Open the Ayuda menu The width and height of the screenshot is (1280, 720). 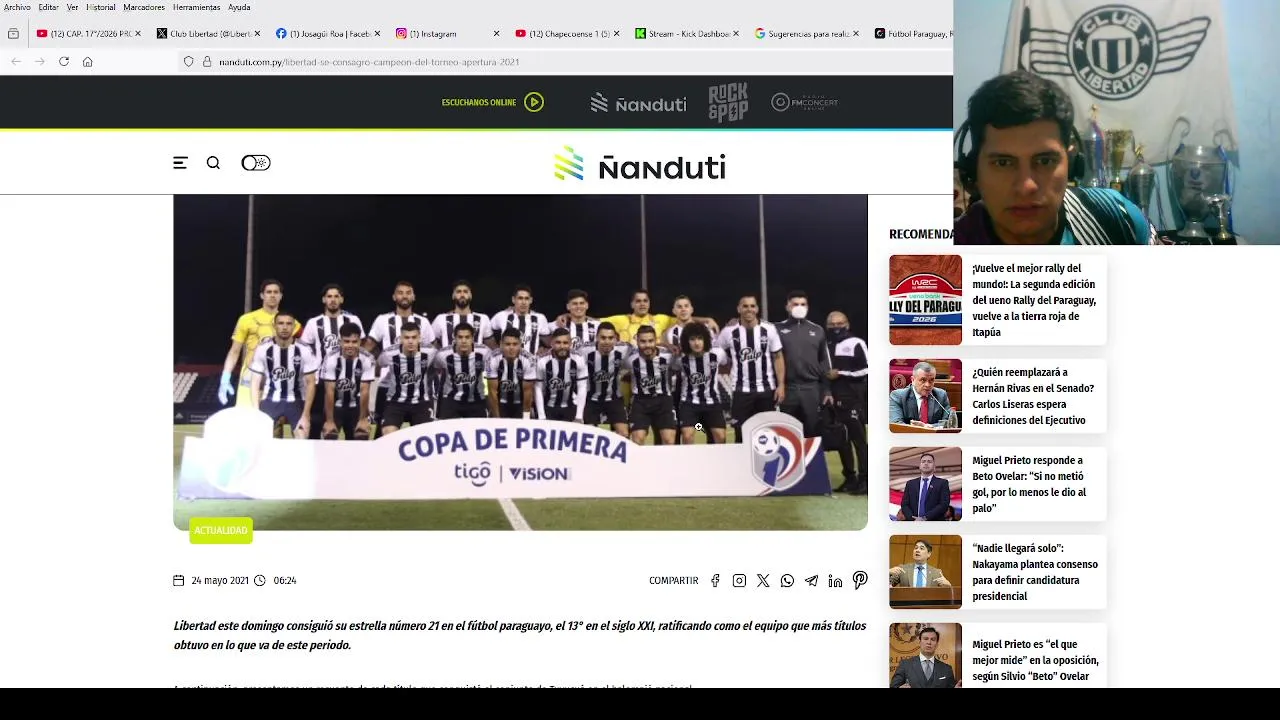(239, 7)
